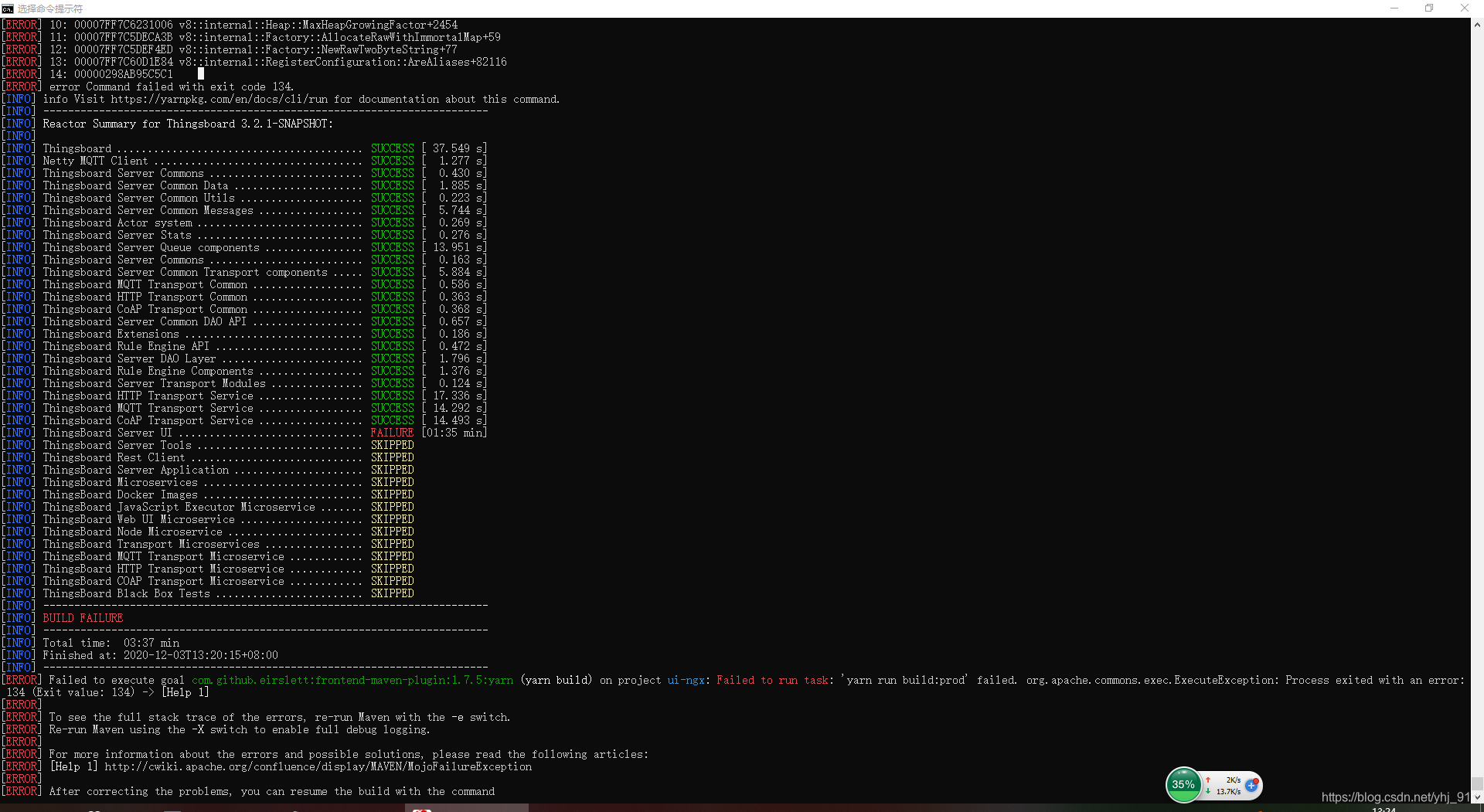This screenshot has height=812, width=1484.
Task: Click "ThingsBoard Web UI Microservice" module name
Action: [138, 519]
